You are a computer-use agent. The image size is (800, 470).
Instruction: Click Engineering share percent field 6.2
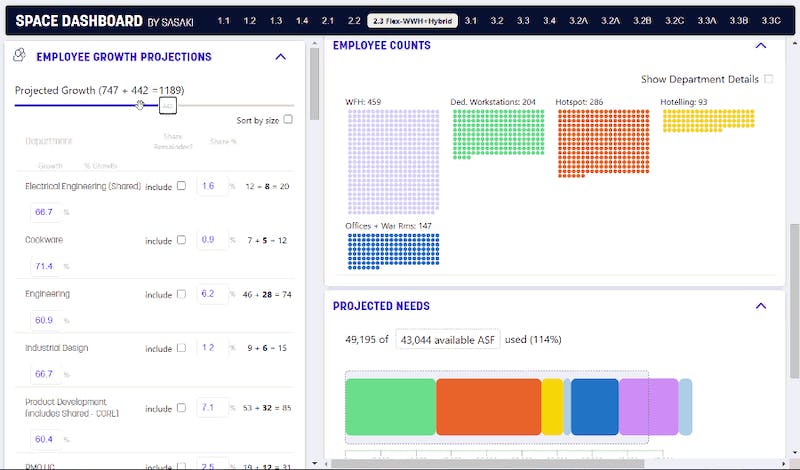tap(209, 294)
